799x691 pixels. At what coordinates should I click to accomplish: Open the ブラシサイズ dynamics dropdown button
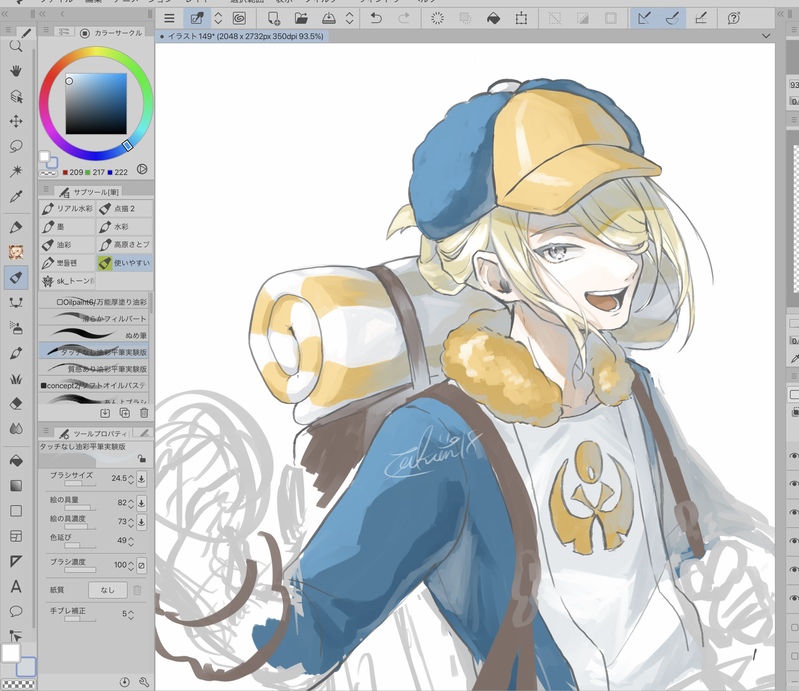[142, 479]
